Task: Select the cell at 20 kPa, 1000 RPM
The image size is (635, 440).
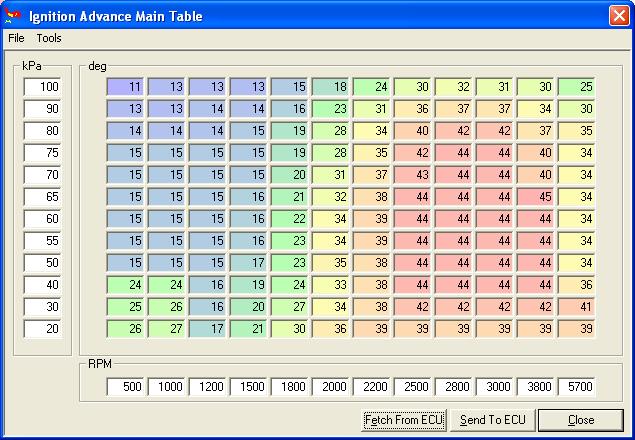Action: pos(166,329)
